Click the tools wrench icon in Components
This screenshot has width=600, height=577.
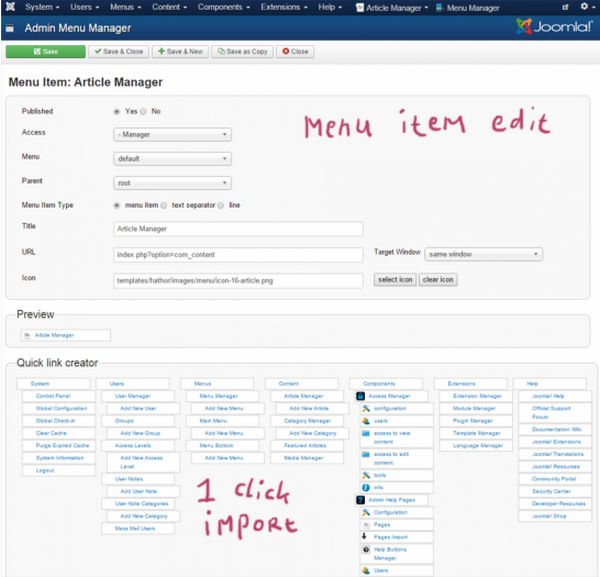click(x=366, y=475)
